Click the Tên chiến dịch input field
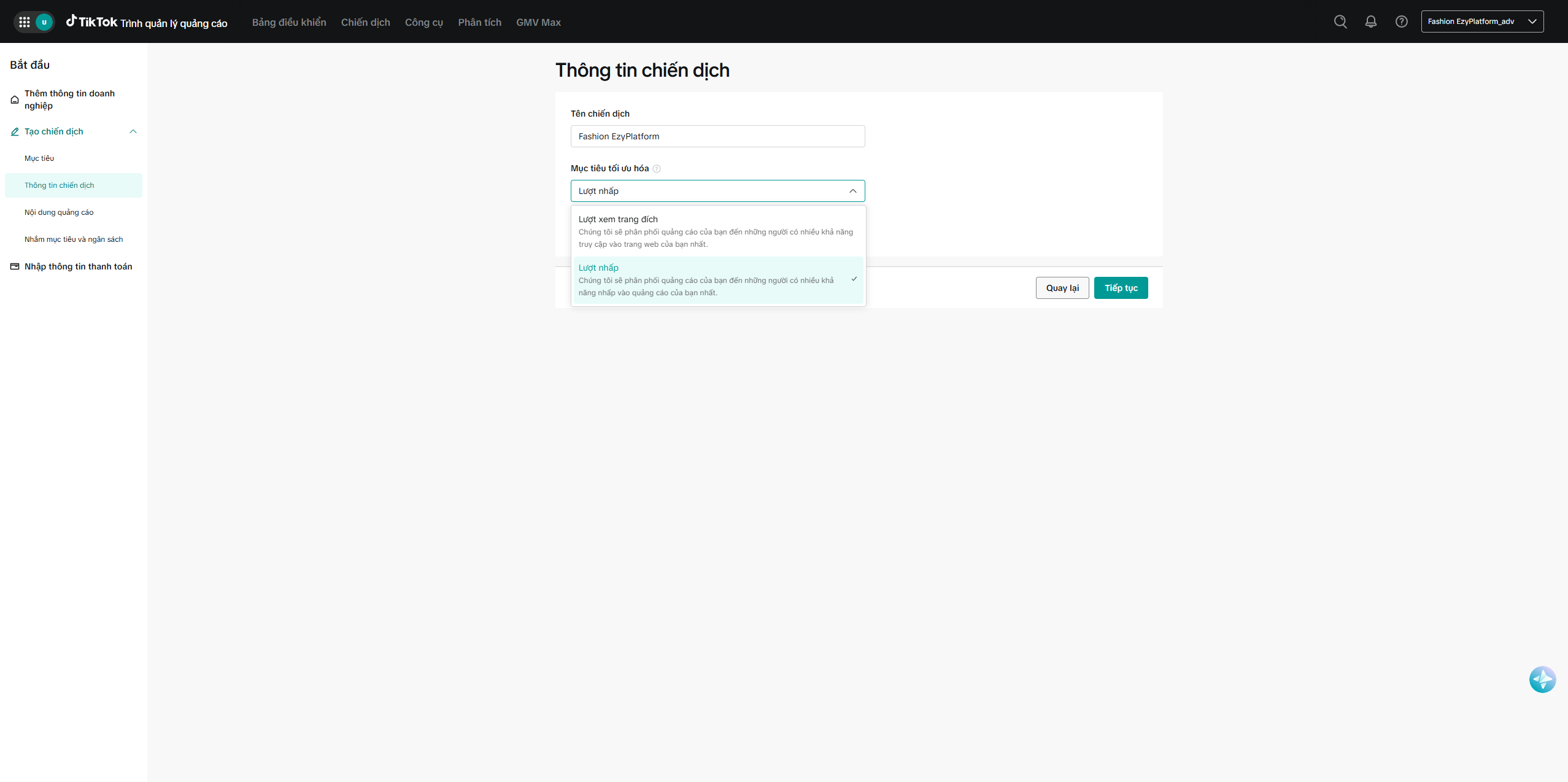 point(717,136)
